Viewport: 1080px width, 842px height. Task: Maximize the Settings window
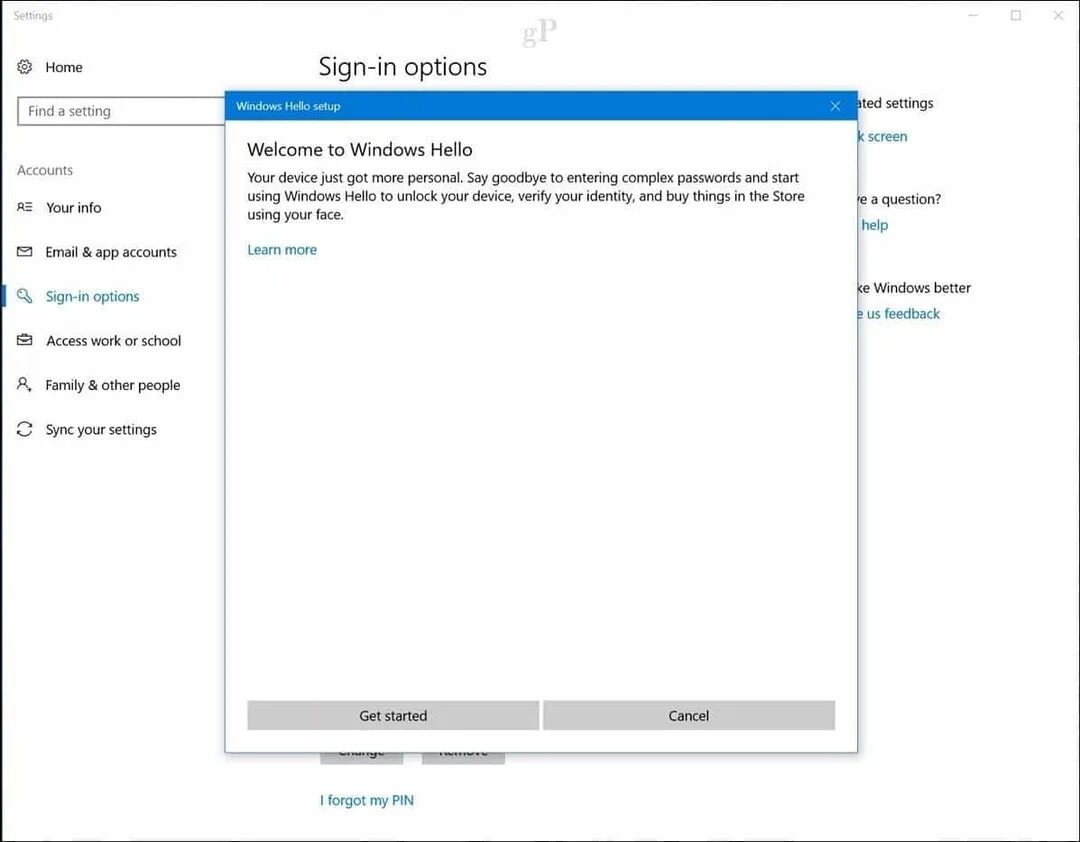tap(1016, 15)
